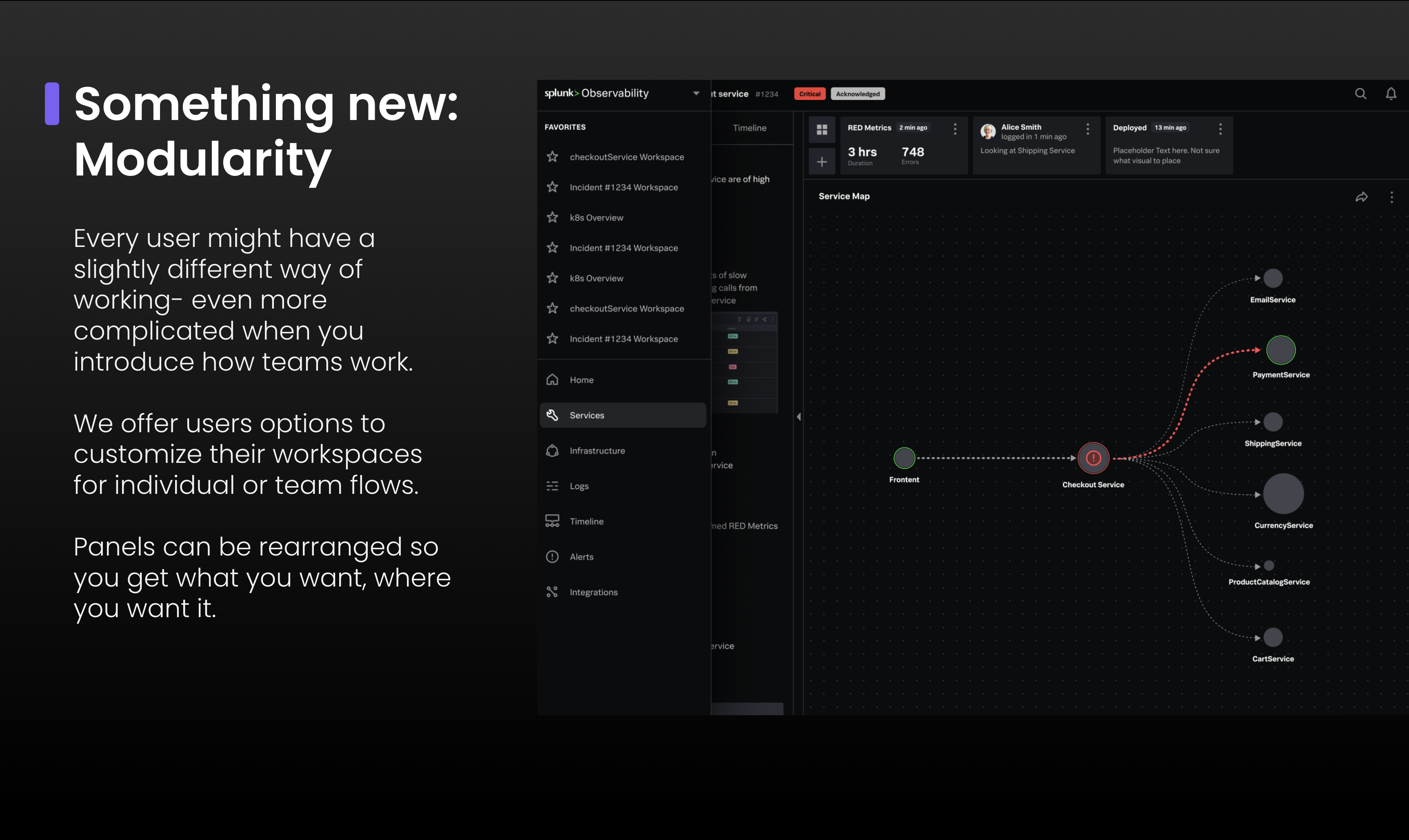This screenshot has height=840, width=1409.
Task: Click 'Looking at Shipping Service' status text
Action: (x=1027, y=151)
